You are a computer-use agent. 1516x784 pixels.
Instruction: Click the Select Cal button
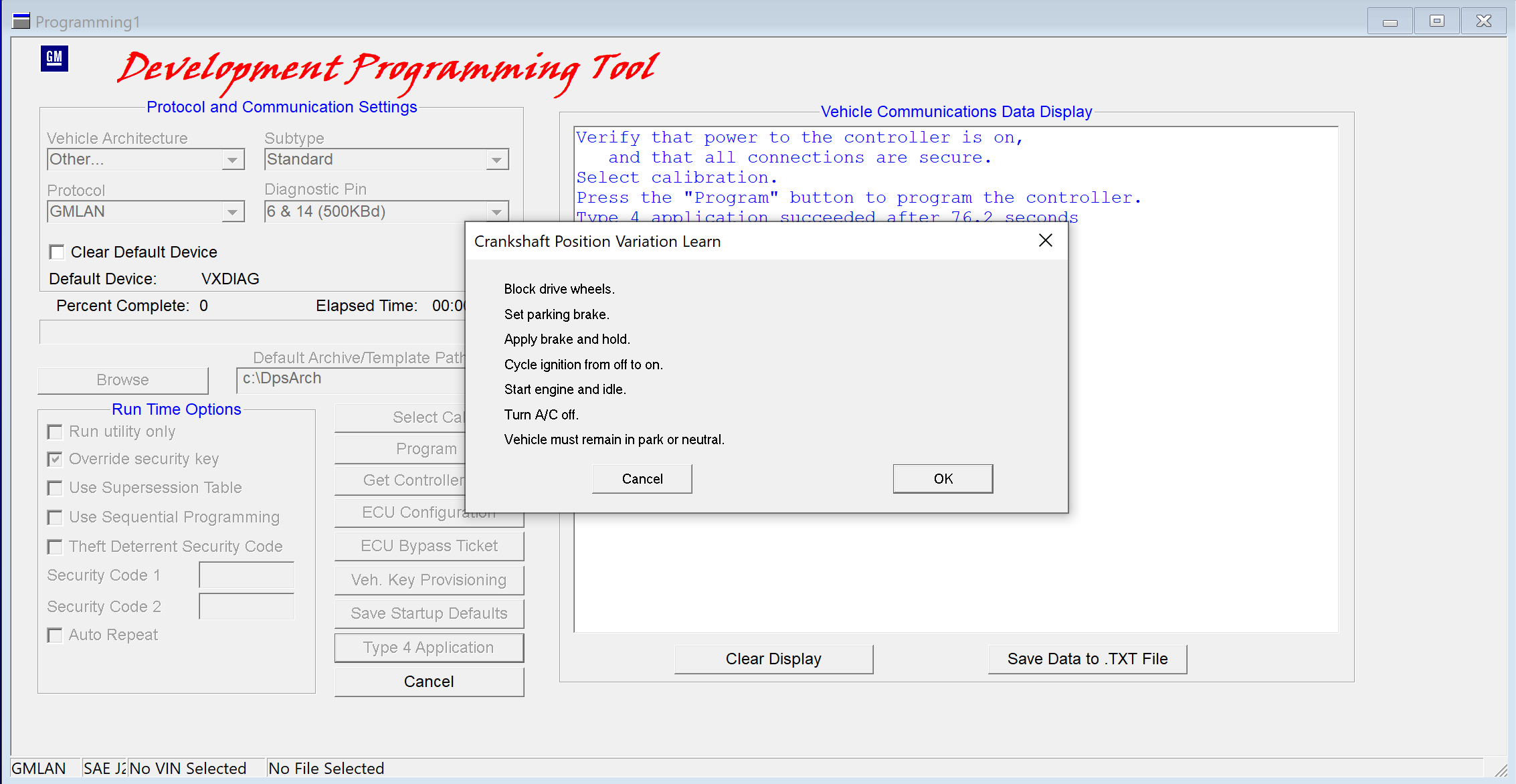click(400, 417)
